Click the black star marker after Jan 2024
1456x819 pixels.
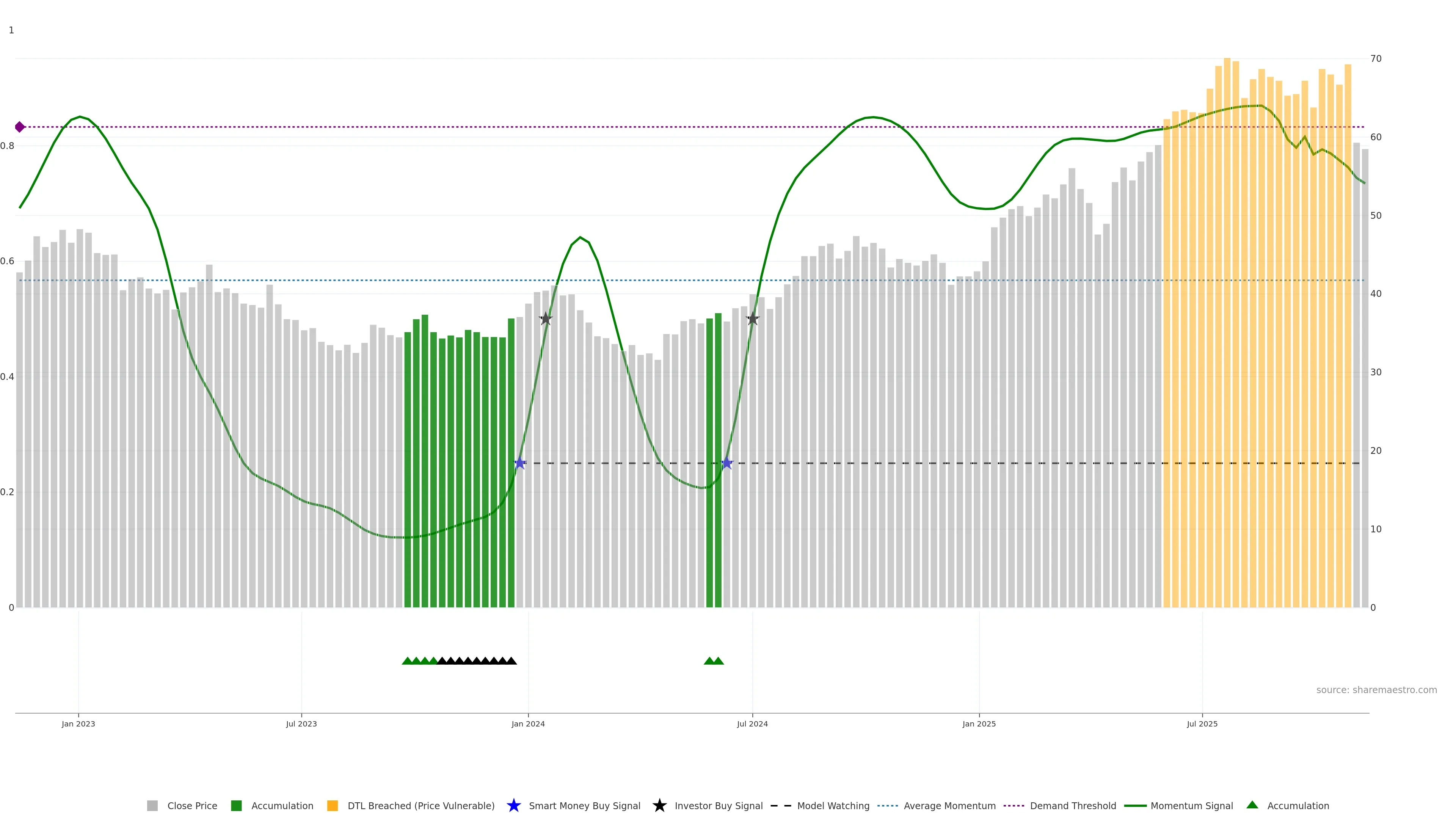pyautogui.click(x=546, y=319)
